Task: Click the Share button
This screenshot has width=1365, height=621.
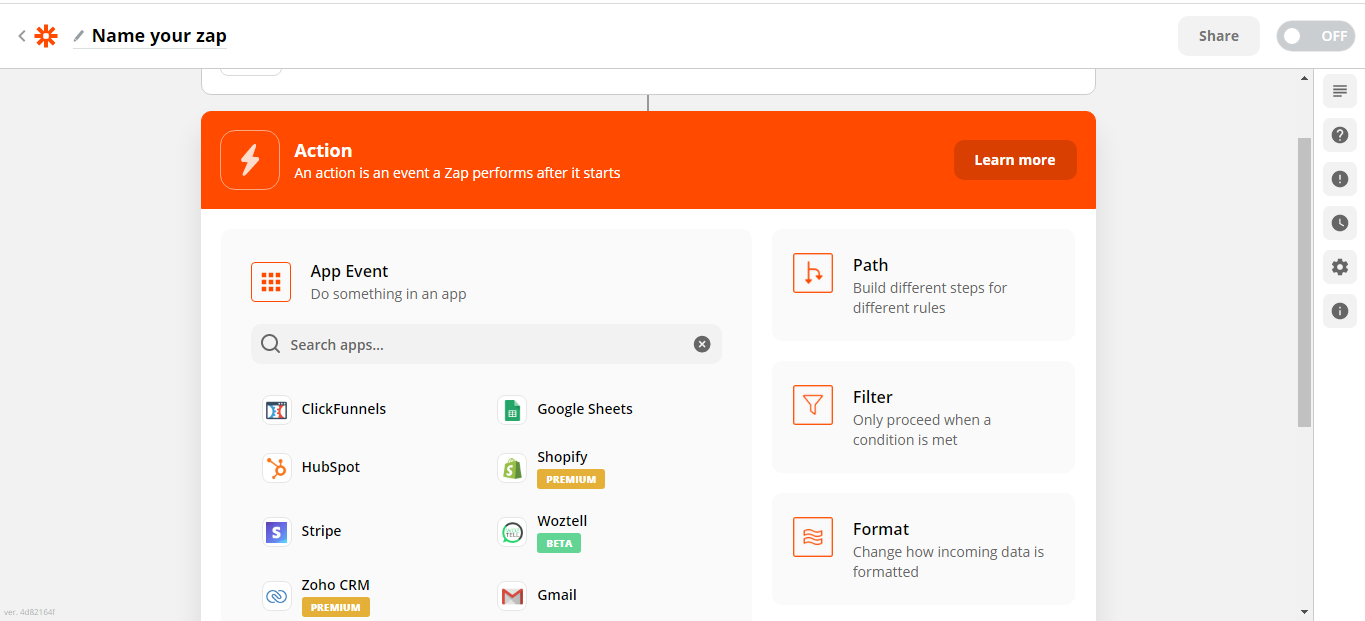Action: (1218, 36)
